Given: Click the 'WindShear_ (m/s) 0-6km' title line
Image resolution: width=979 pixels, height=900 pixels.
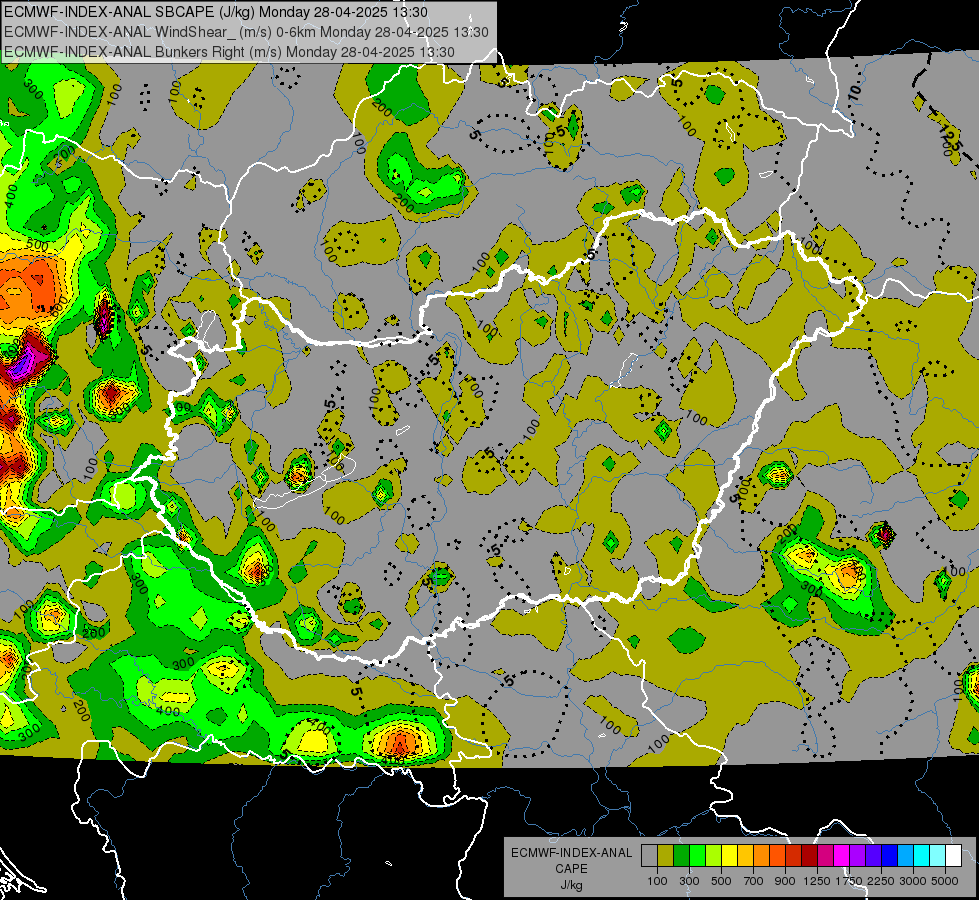Looking at the screenshot, I should (246, 32).
